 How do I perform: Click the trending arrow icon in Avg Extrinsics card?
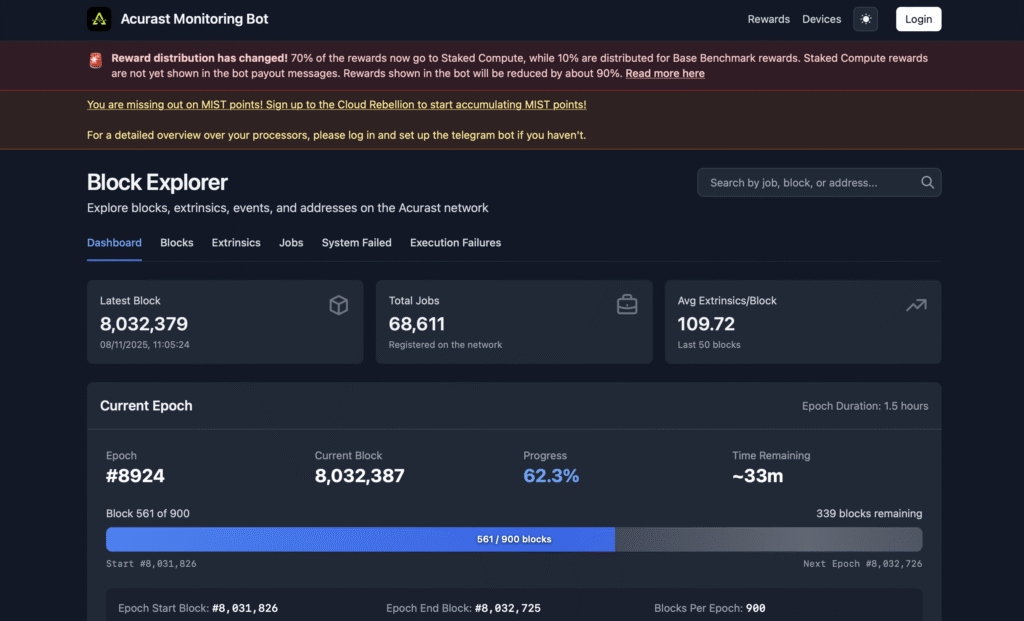click(916, 305)
